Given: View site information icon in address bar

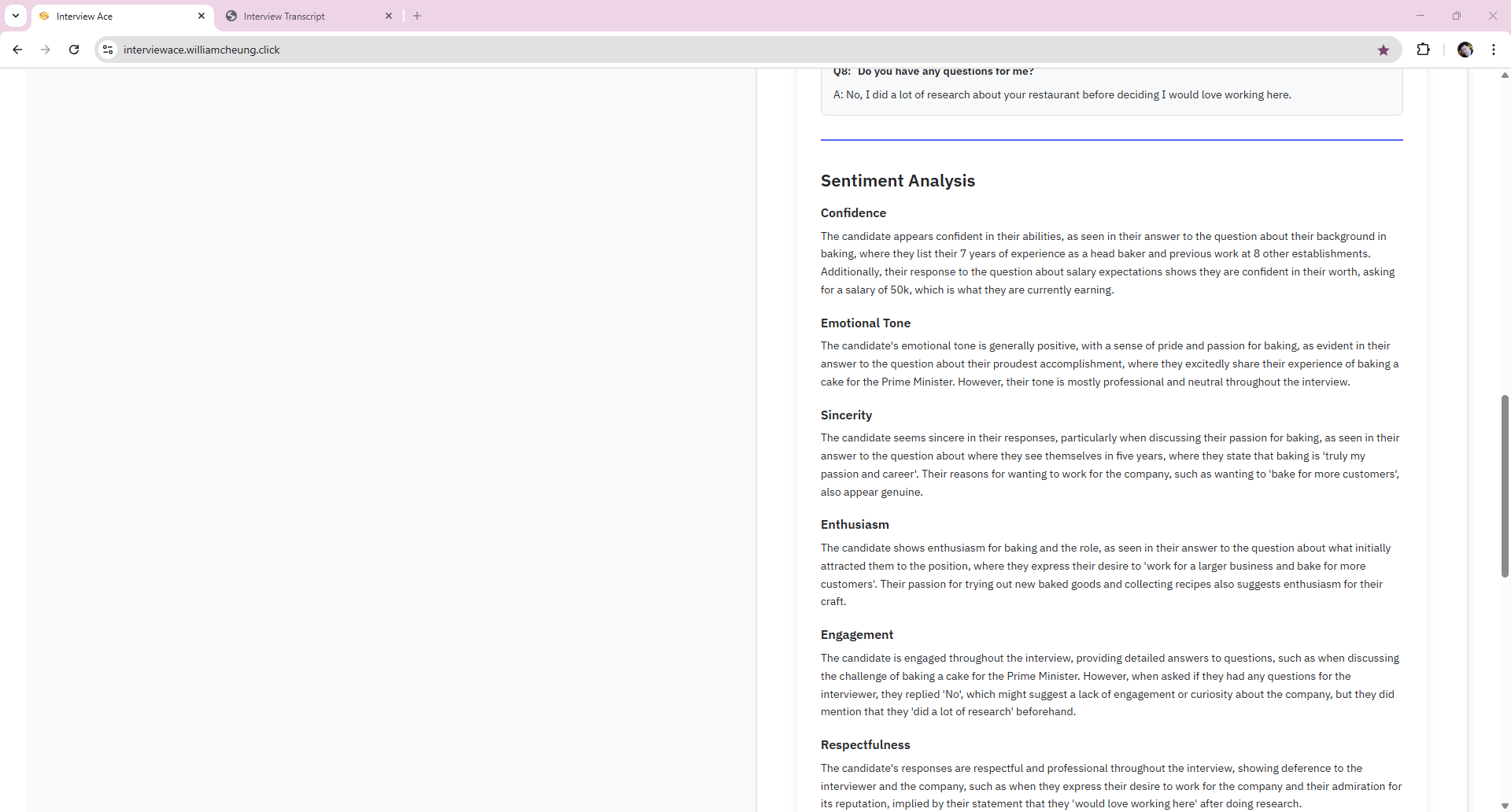Looking at the screenshot, I should (x=109, y=50).
